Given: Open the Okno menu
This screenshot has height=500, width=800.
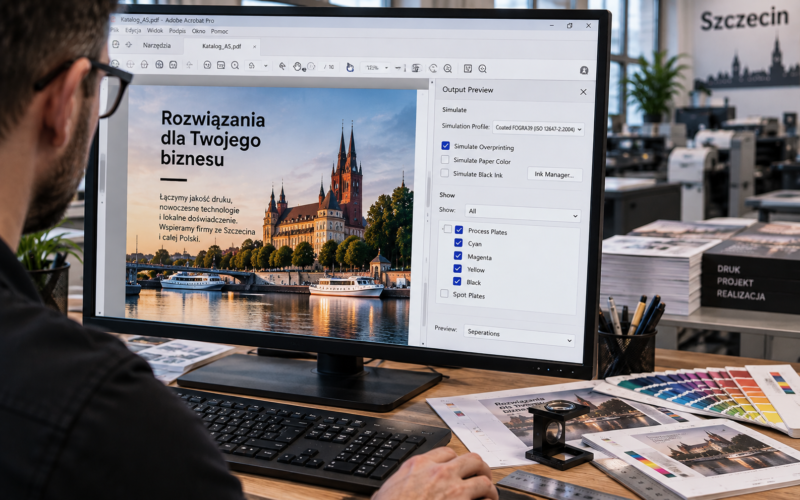Looking at the screenshot, I should click(x=198, y=31).
